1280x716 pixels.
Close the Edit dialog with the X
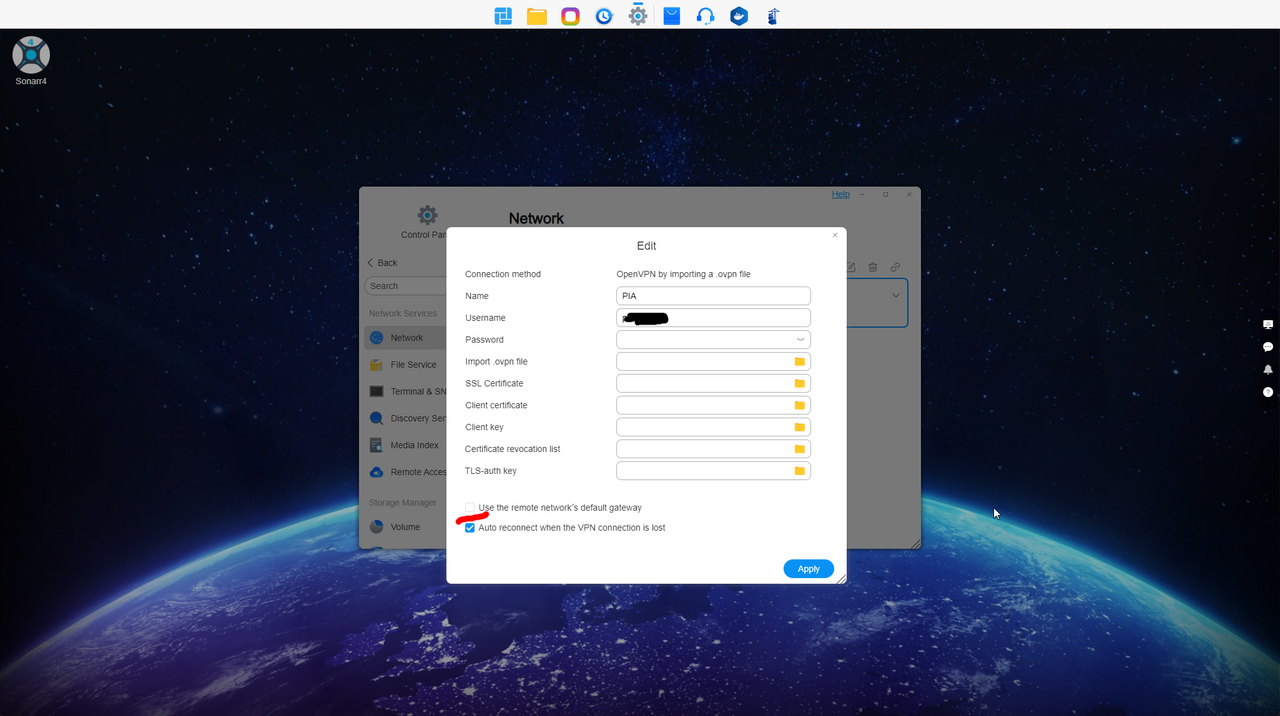tap(835, 235)
